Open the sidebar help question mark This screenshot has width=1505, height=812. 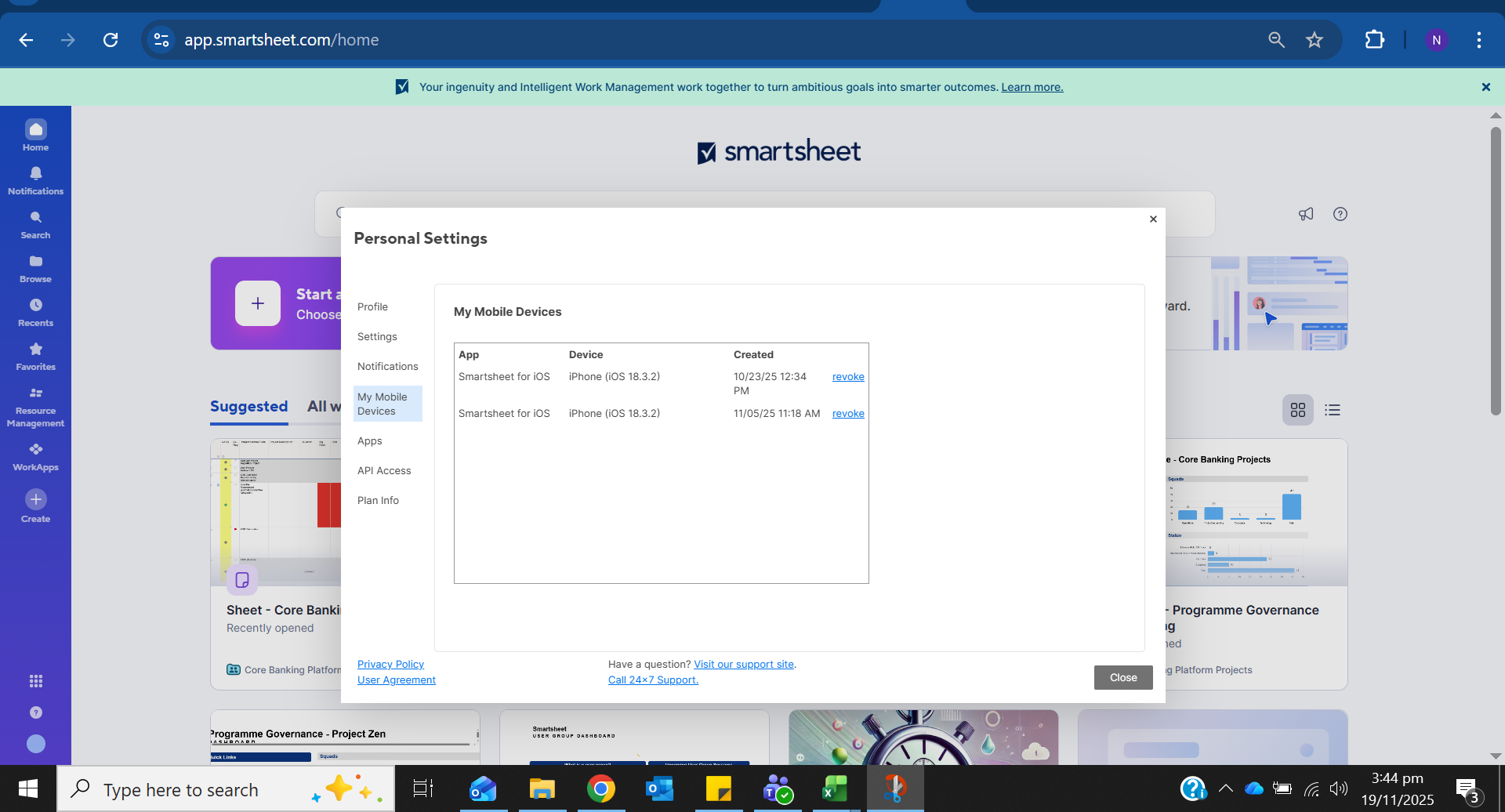(36, 712)
